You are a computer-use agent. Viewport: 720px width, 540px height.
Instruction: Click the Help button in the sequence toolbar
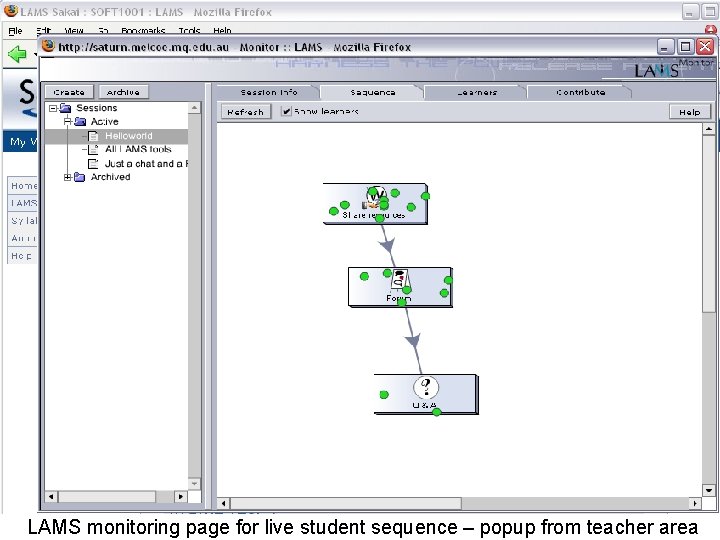(x=690, y=112)
